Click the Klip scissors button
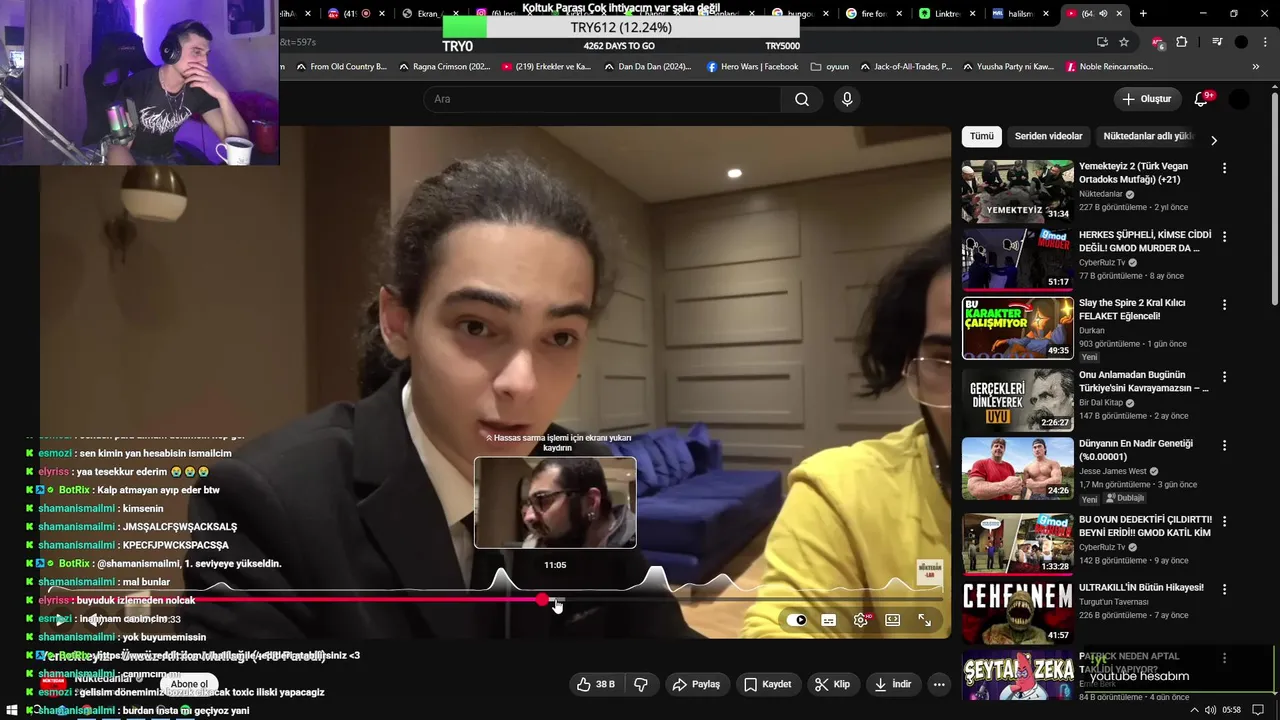 click(832, 684)
